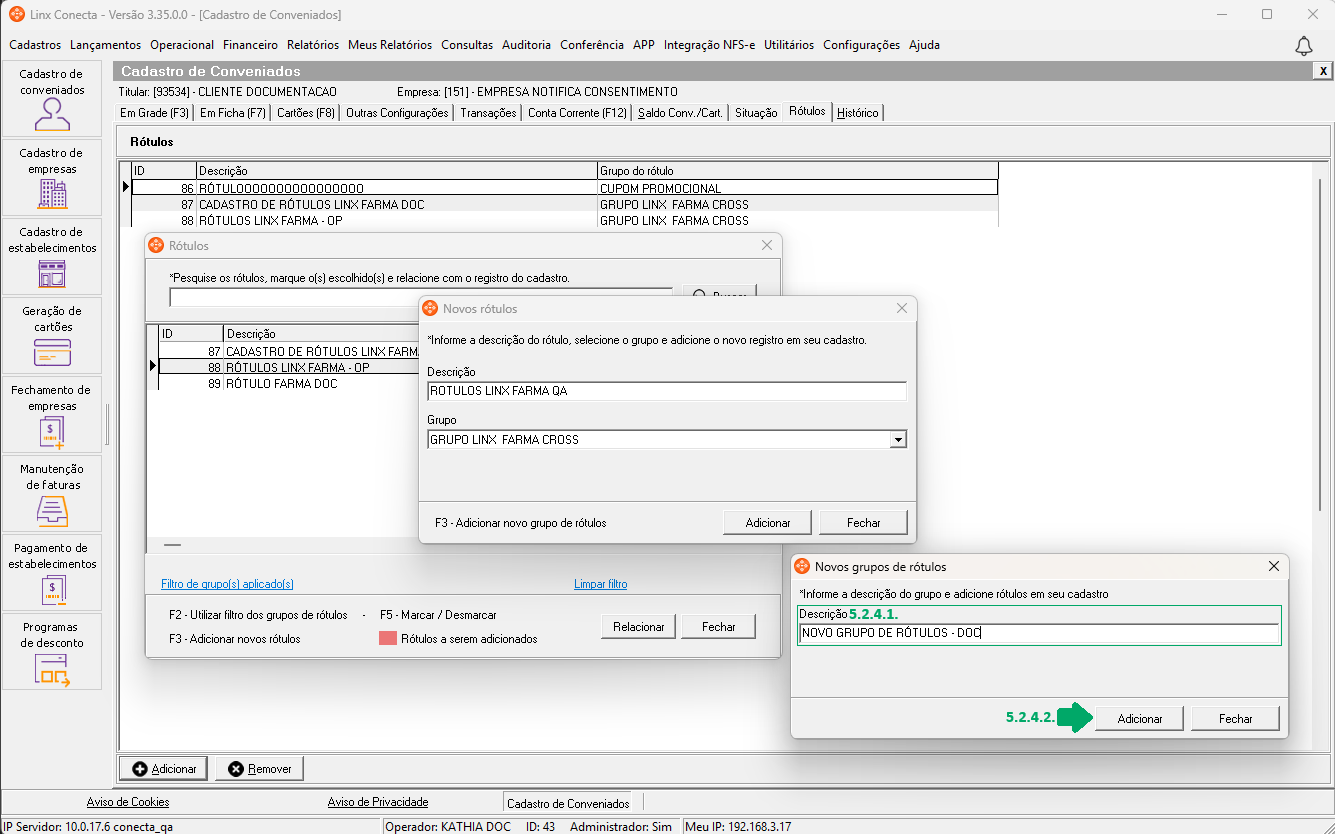1335x834 pixels.
Task: Click Fechar in the Novos rótulos dialog
Action: (x=864, y=523)
